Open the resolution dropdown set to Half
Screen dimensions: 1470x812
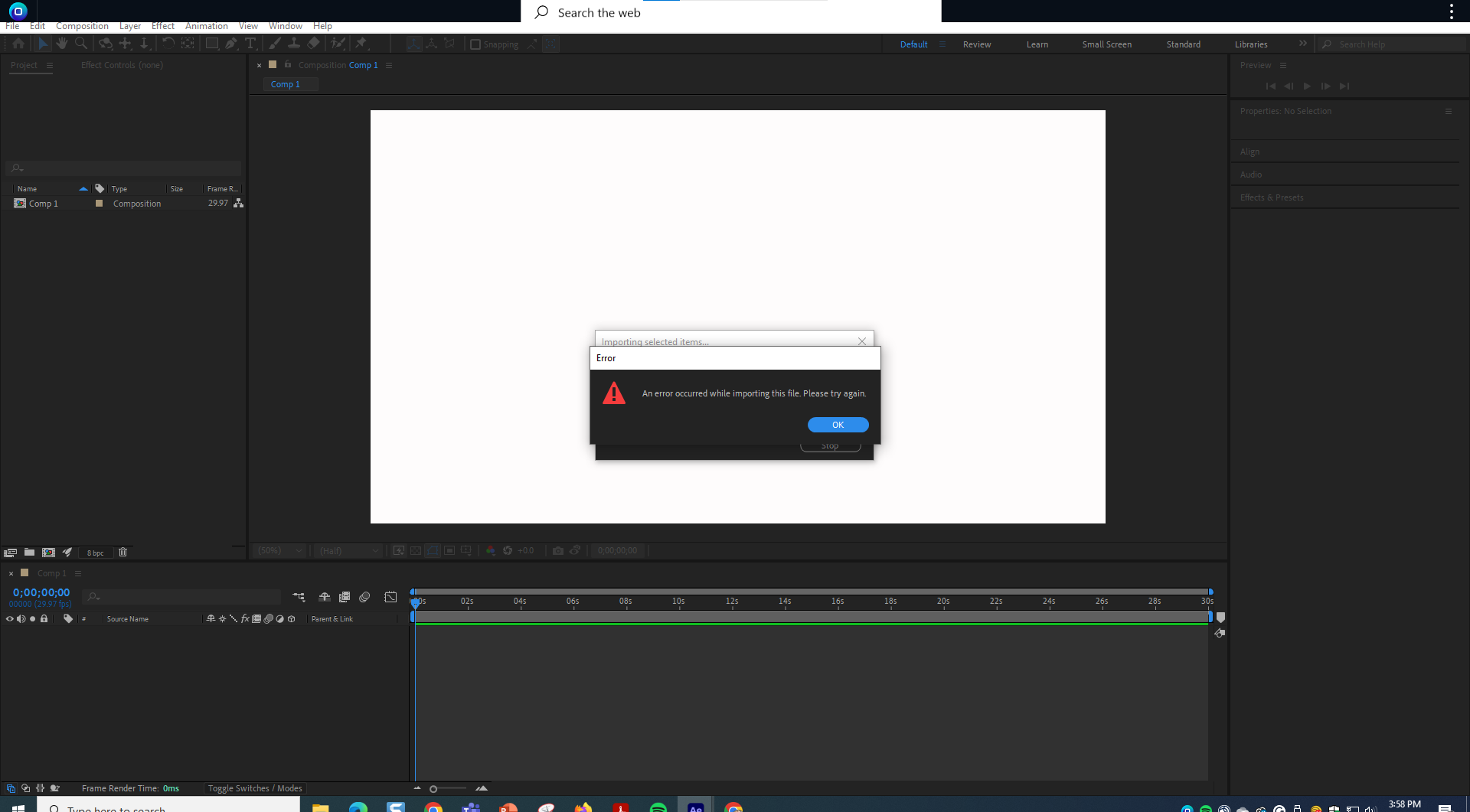point(348,550)
